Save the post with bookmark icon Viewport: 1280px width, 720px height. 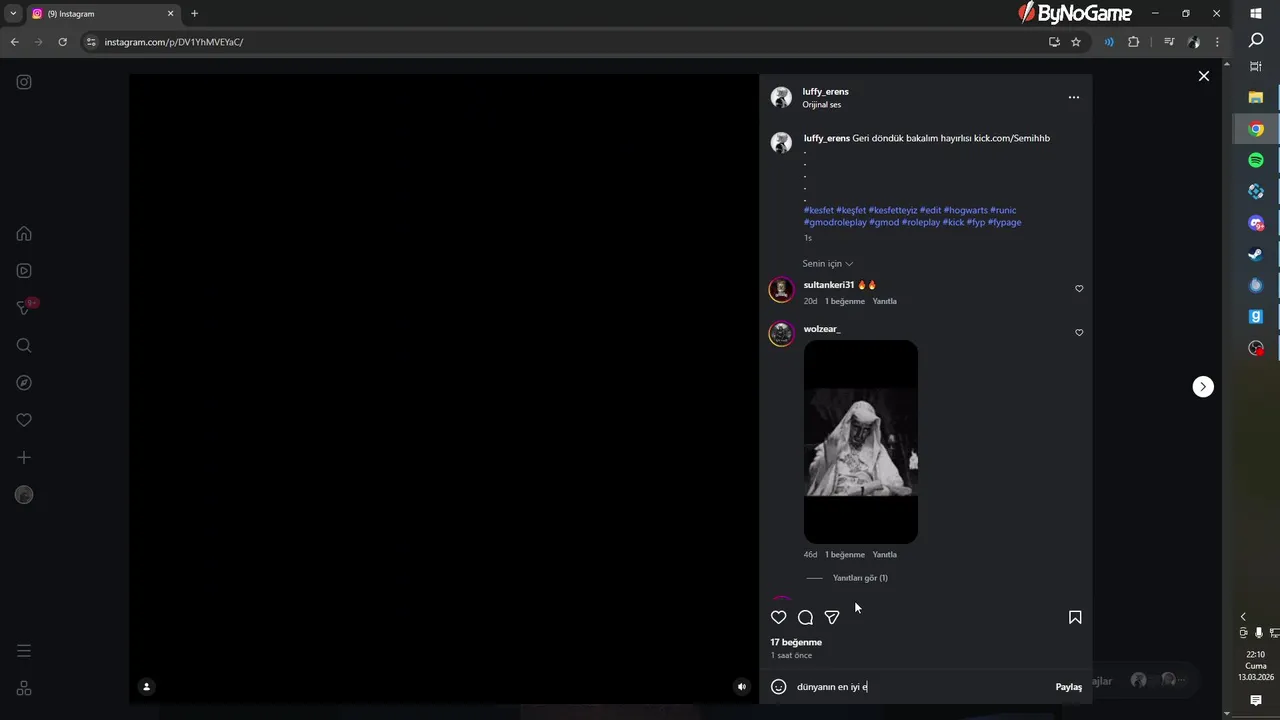tap(1075, 617)
